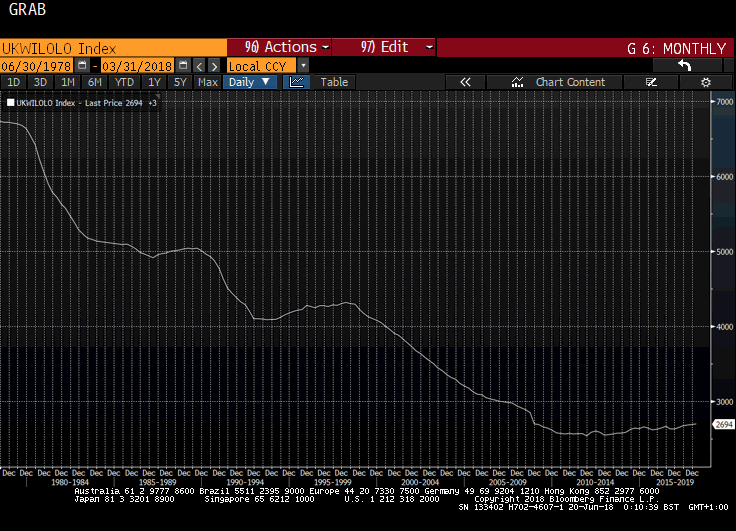Open the Local CCY currency dropdown
This screenshot has height=531, width=736.
(x=267, y=65)
